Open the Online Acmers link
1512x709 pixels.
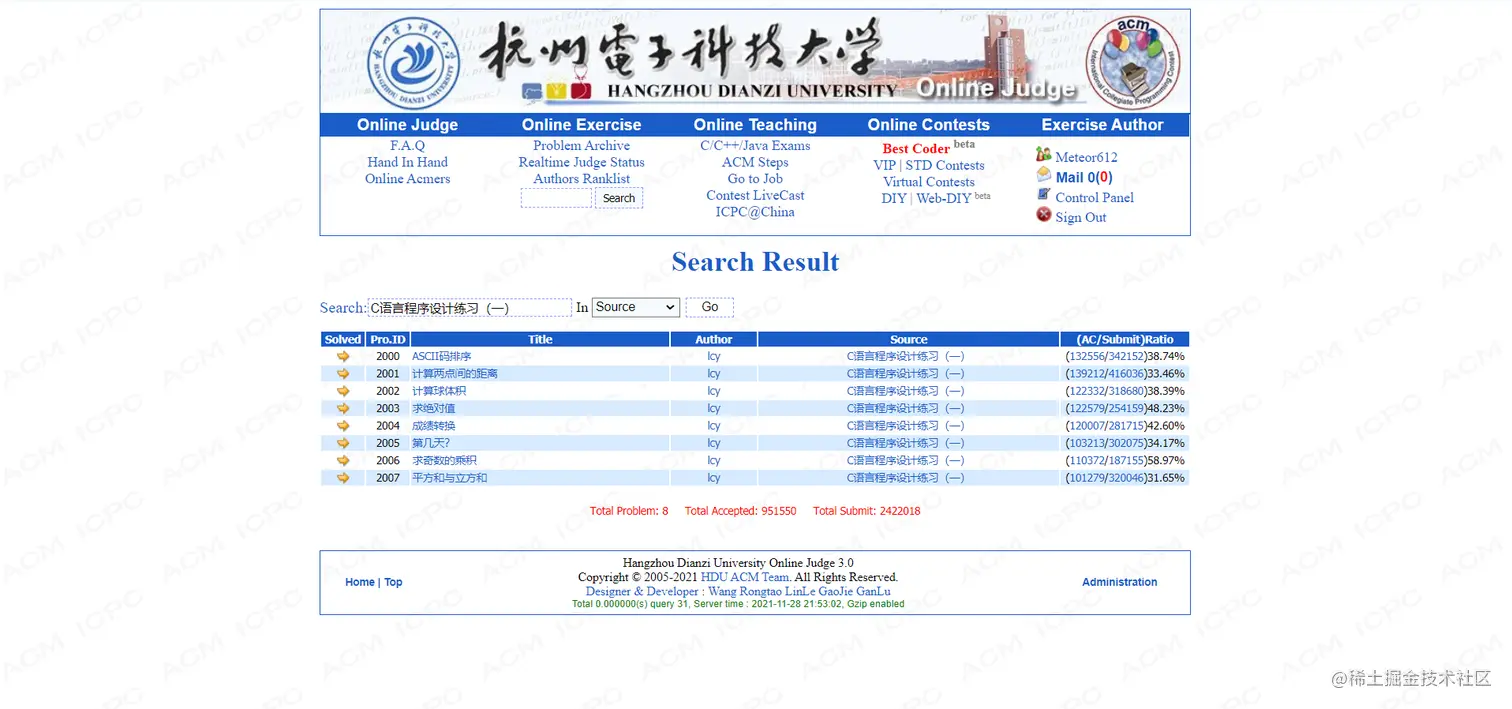coord(407,179)
